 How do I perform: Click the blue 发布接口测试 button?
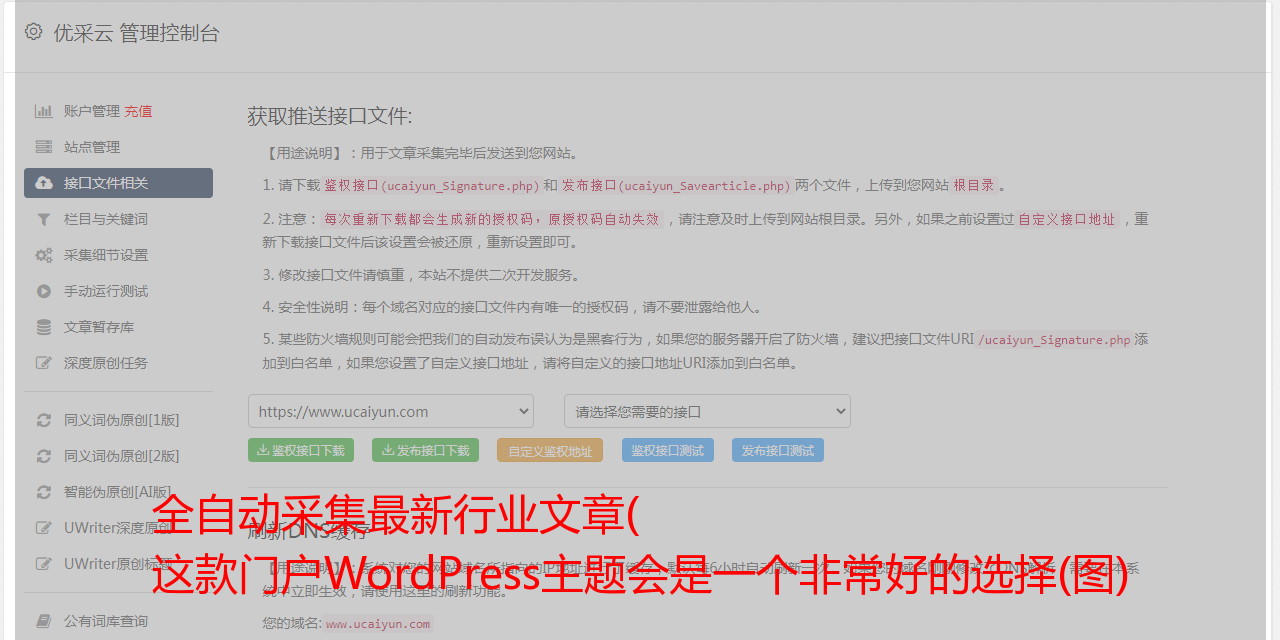pyautogui.click(x=778, y=450)
